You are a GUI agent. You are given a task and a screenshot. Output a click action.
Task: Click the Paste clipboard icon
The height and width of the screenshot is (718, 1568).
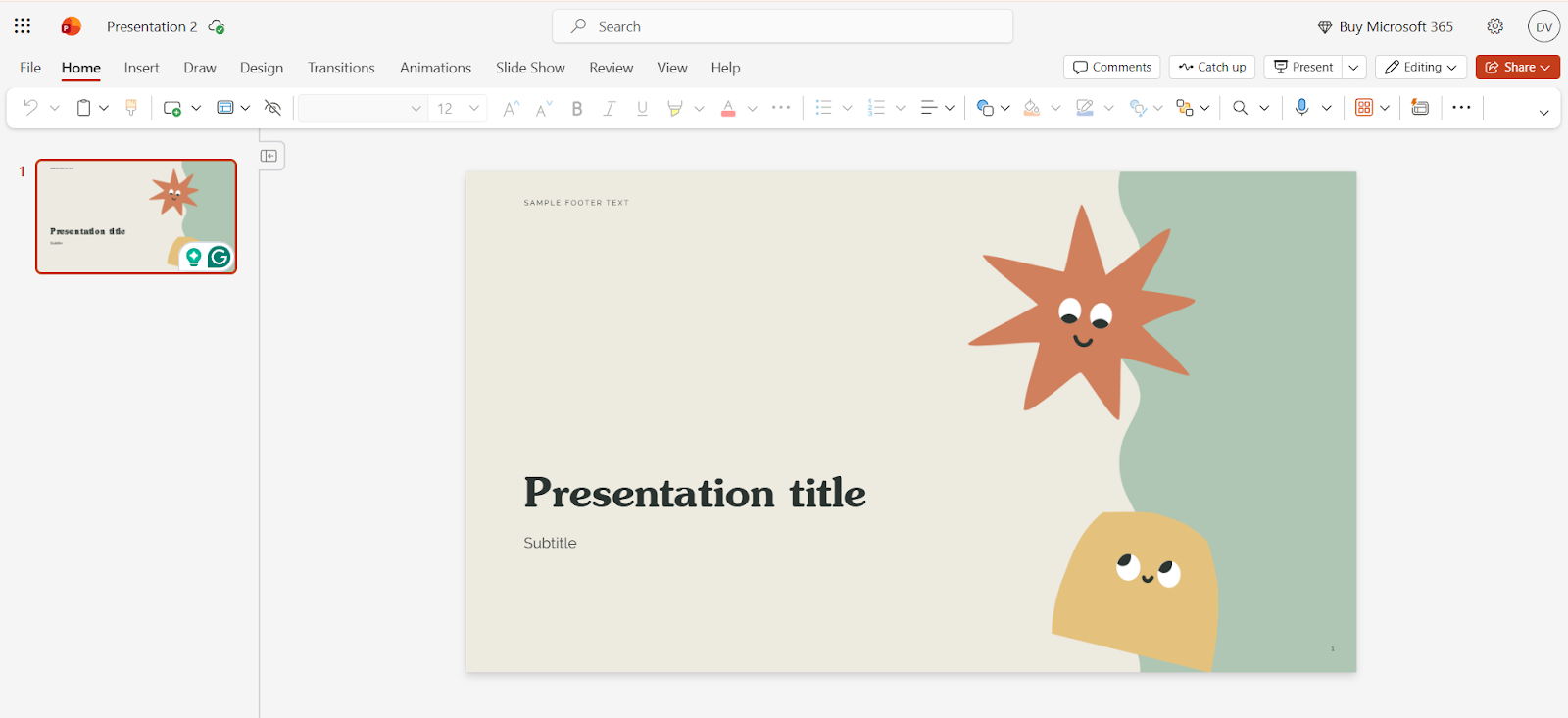pyautogui.click(x=84, y=108)
